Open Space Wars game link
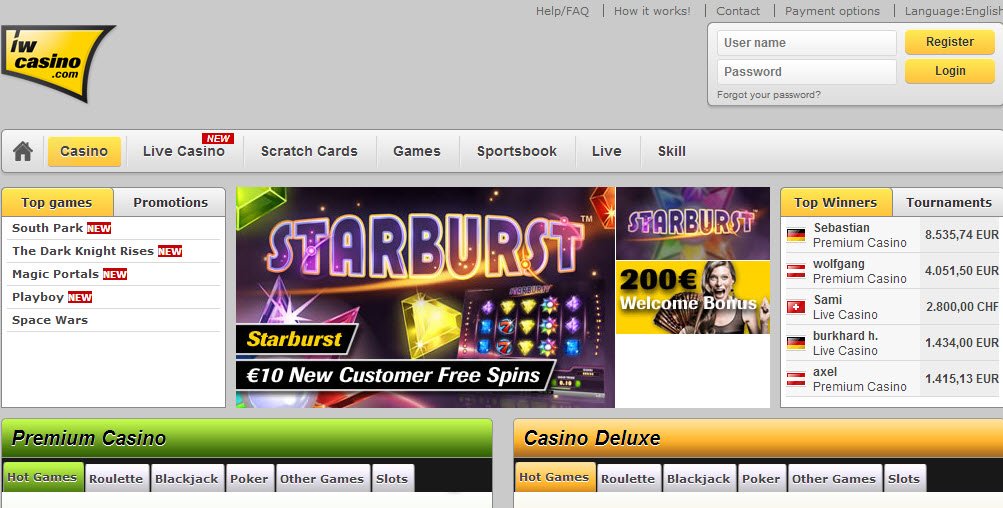The height and width of the screenshot is (508, 1003). [x=50, y=321]
